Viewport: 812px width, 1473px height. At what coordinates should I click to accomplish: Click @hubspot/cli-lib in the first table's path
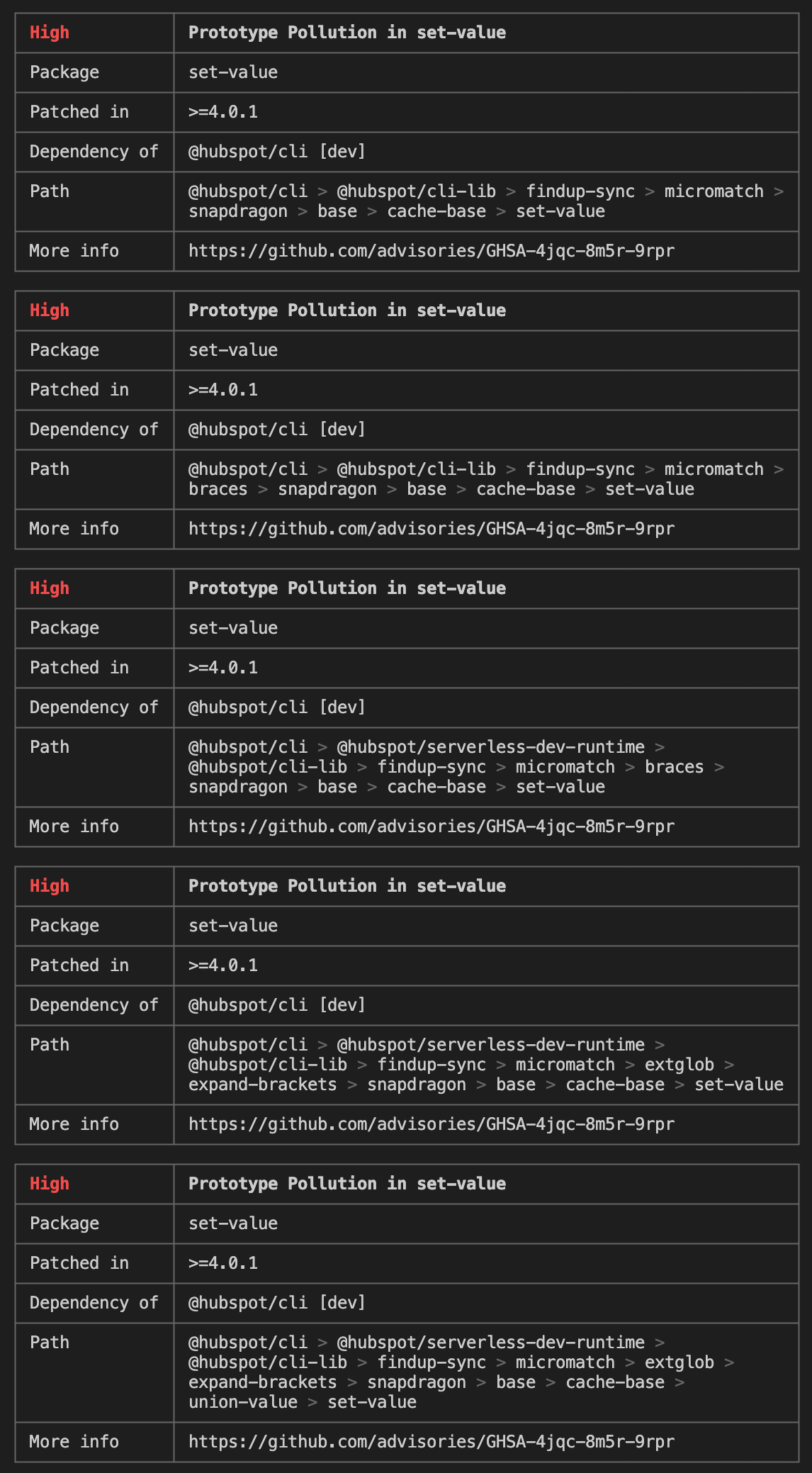[x=417, y=191]
